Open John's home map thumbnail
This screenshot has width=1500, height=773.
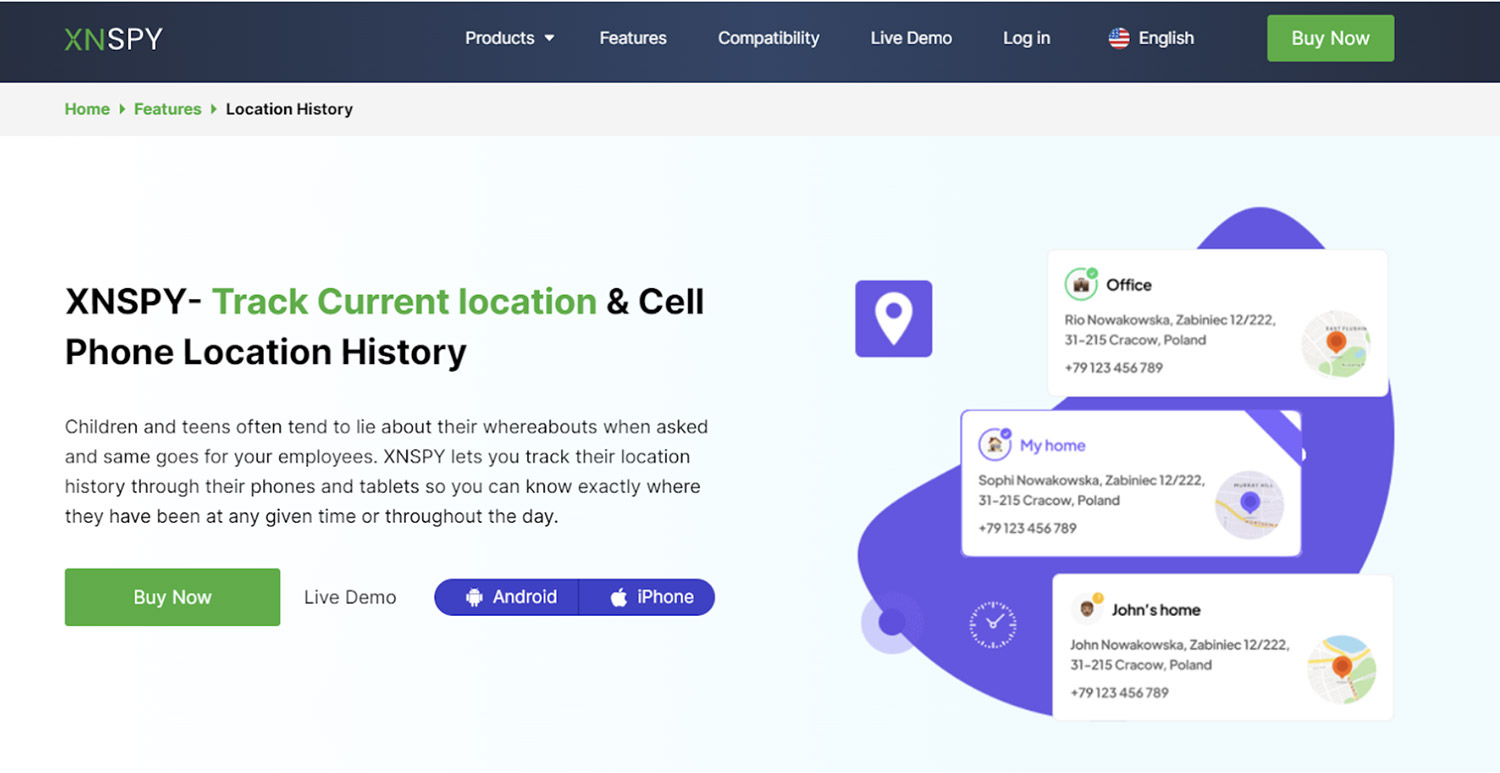pos(1342,669)
